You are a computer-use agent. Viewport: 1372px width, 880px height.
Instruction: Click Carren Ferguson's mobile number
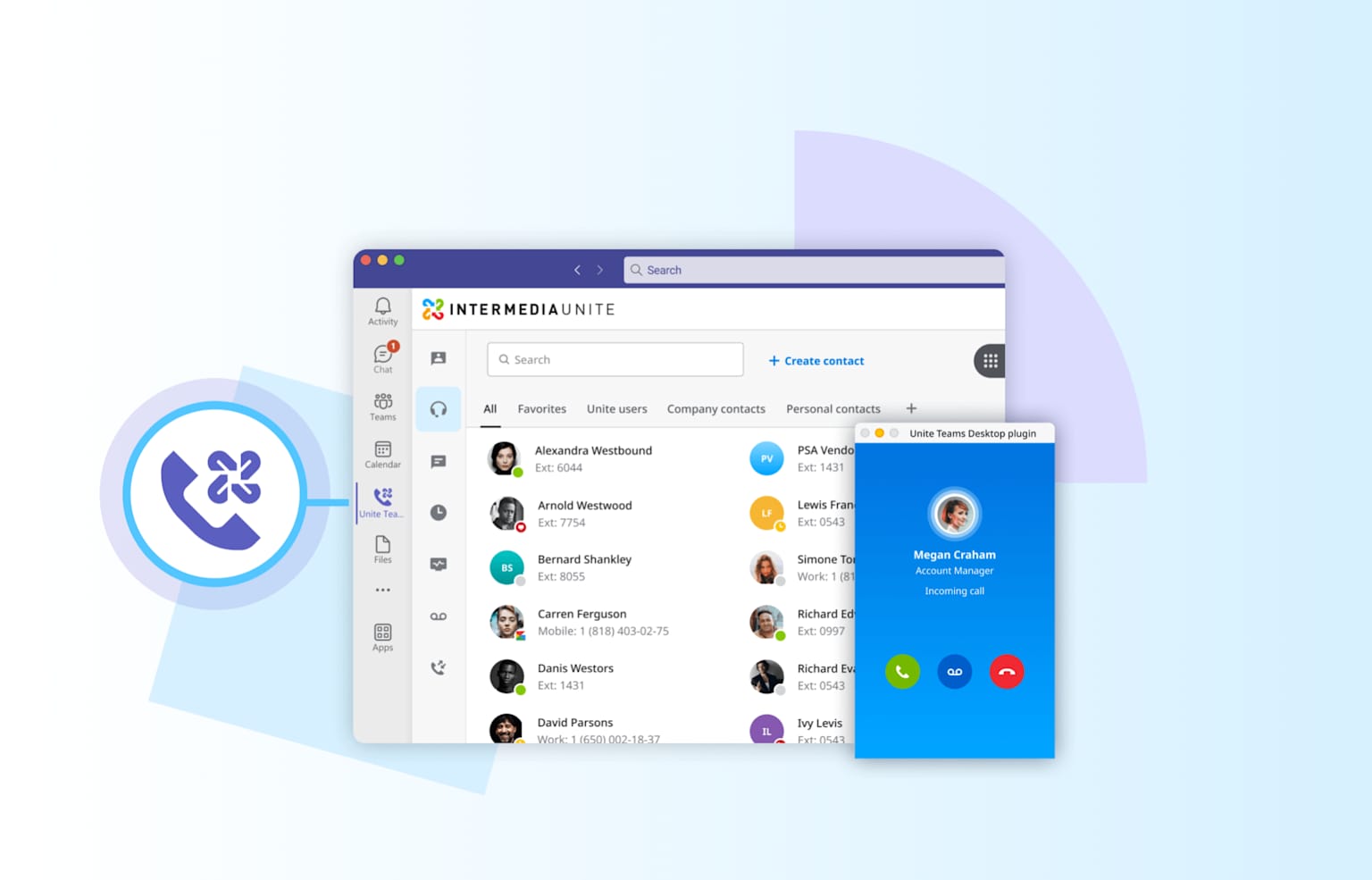[603, 631]
